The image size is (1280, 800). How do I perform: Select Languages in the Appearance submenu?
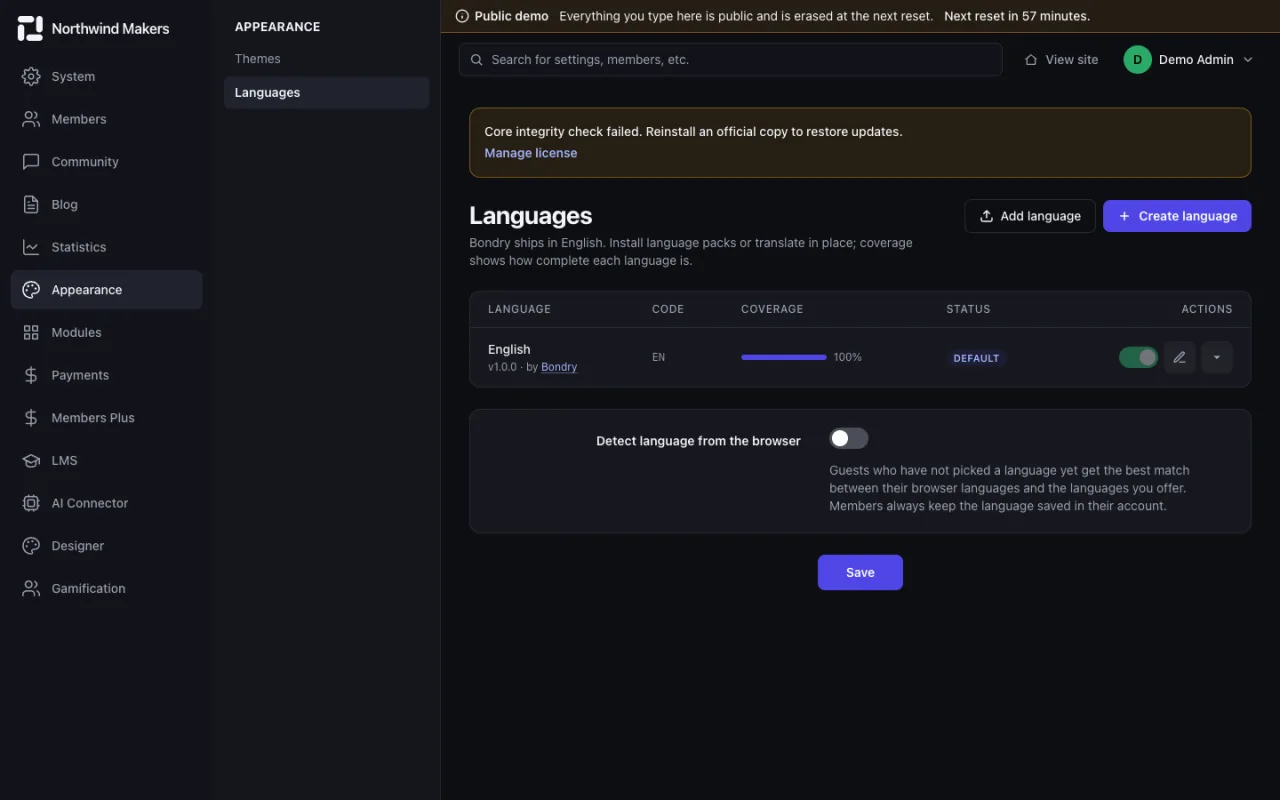[x=326, y=93]
